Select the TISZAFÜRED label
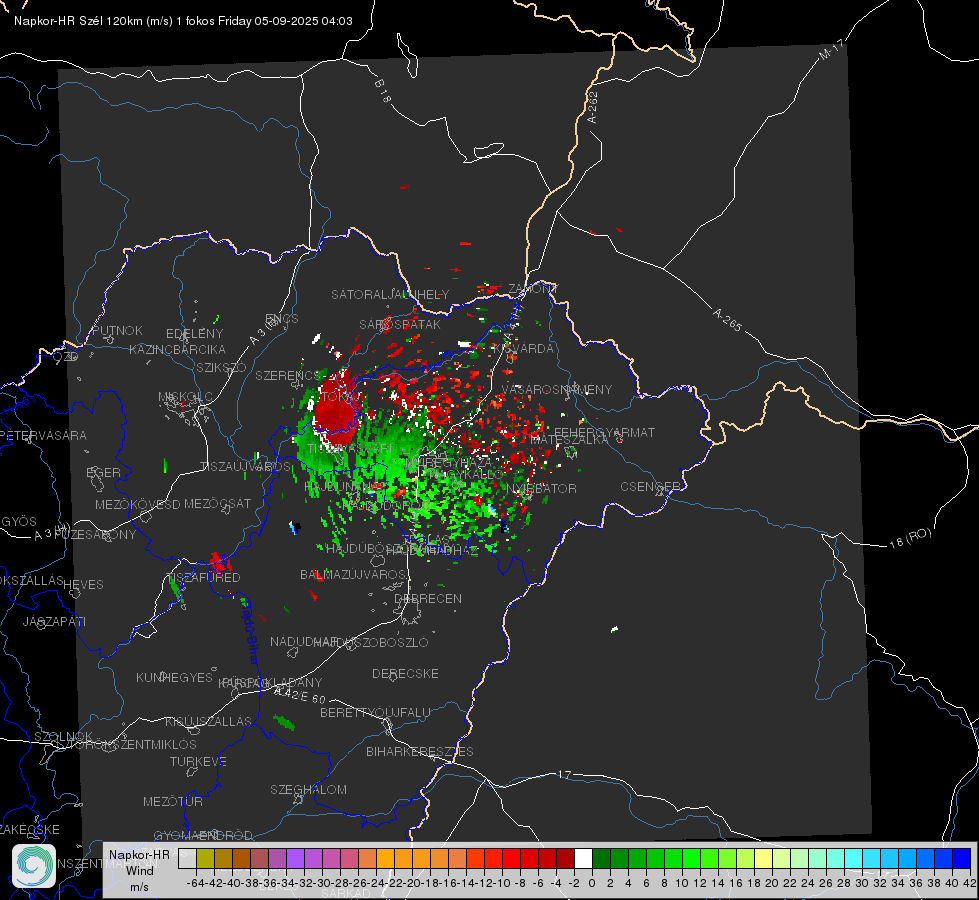Screen dimensions: 979x900 (204, 578)
